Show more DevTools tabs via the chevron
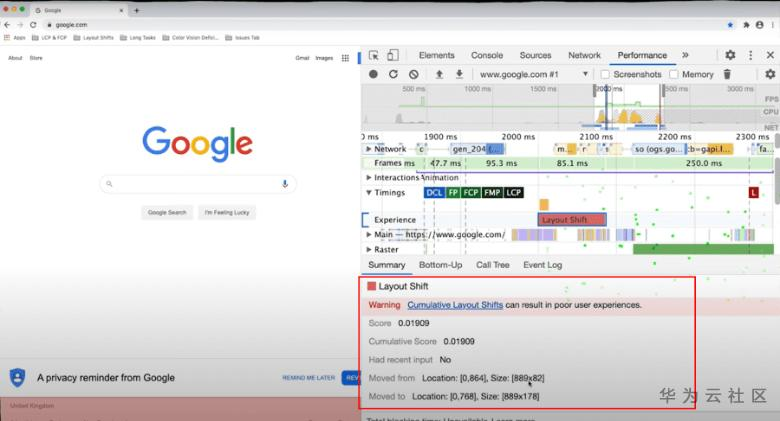The image size is (780, 421). pyautogui.click(x=685, y=55)
